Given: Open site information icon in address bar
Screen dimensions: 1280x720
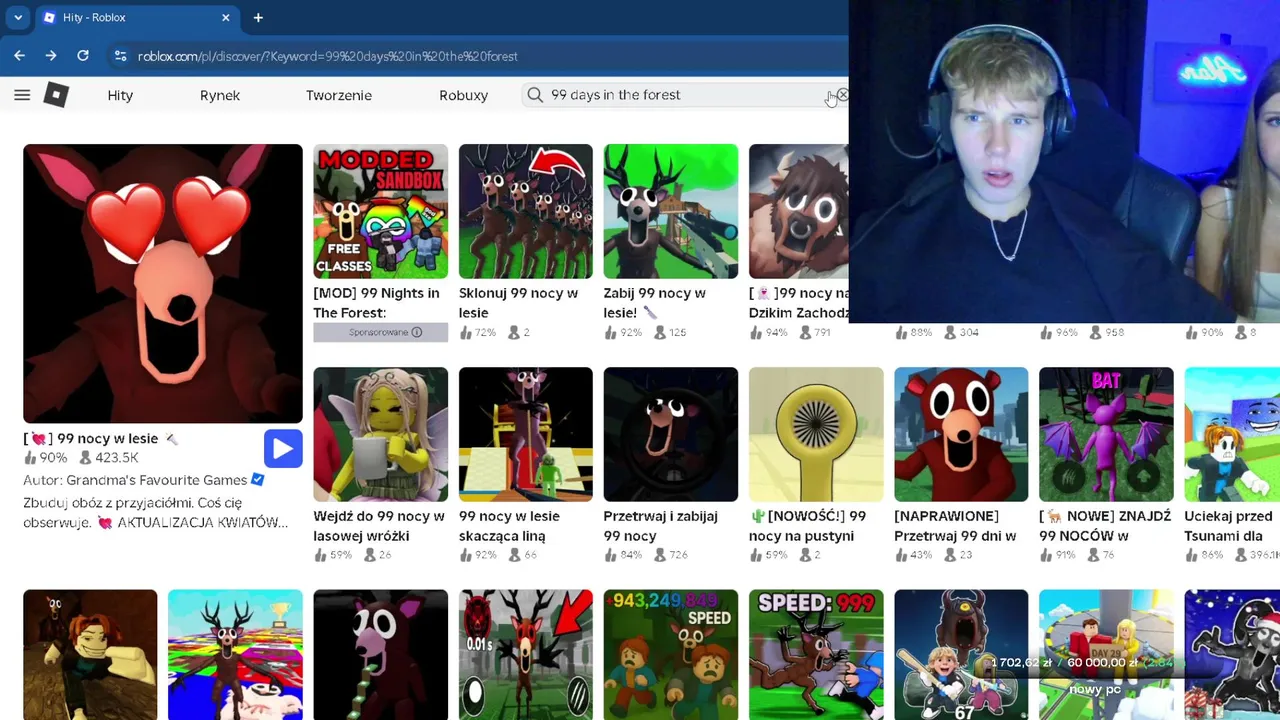Looking at the screenshot, I should click(120, 56).
